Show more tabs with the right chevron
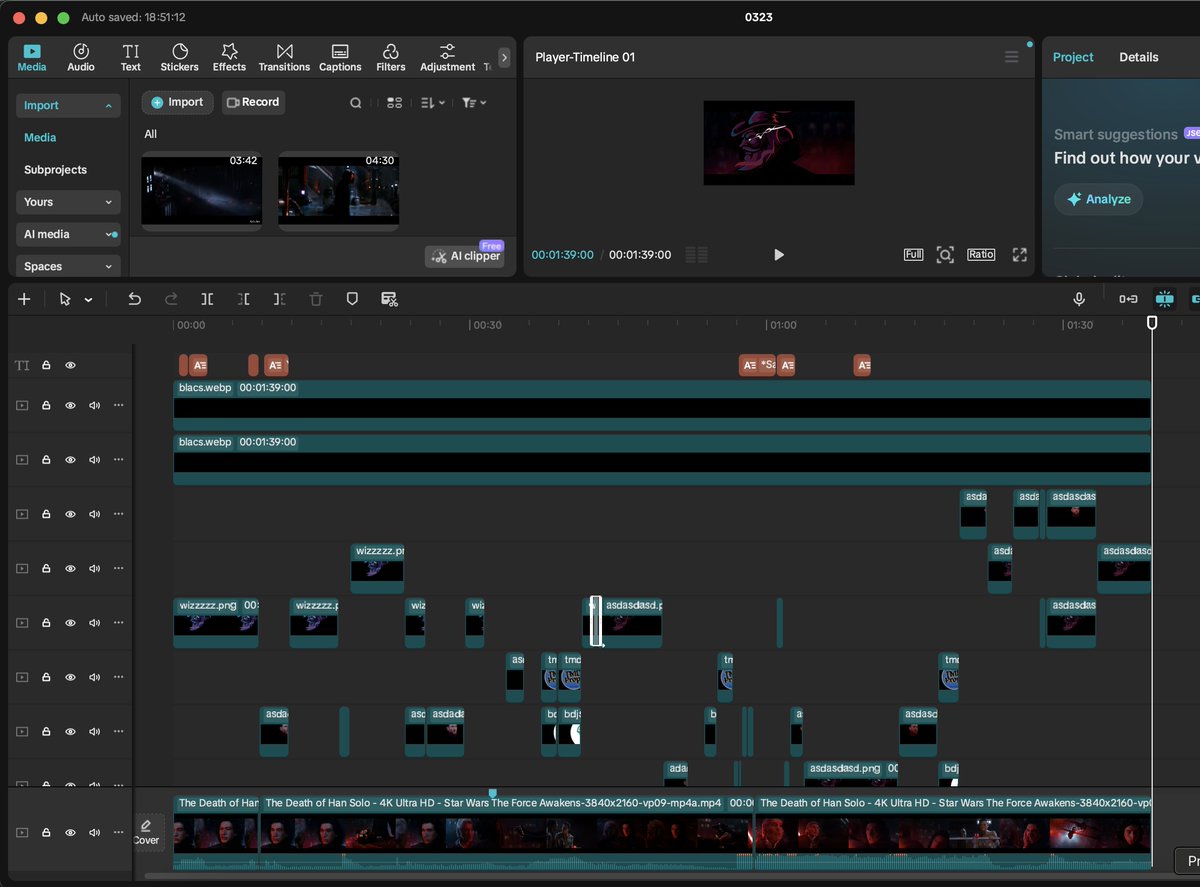Viewport: 1200px width, 887px height. 504,58
